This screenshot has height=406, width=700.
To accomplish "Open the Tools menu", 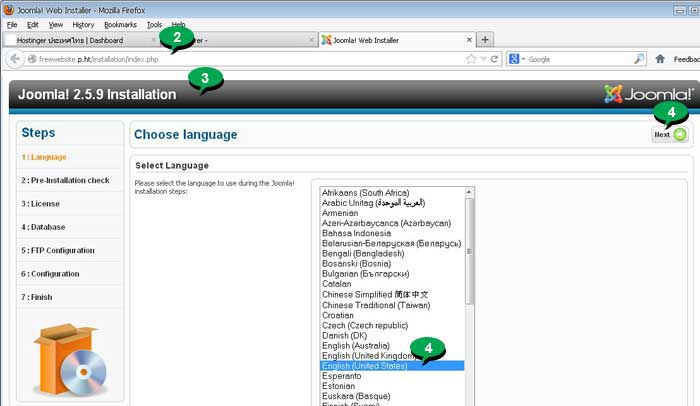I will coord(154,25).
